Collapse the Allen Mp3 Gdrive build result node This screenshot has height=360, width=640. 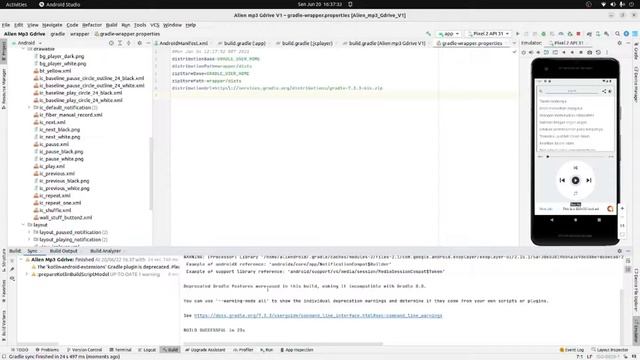(x=21, y=260)
